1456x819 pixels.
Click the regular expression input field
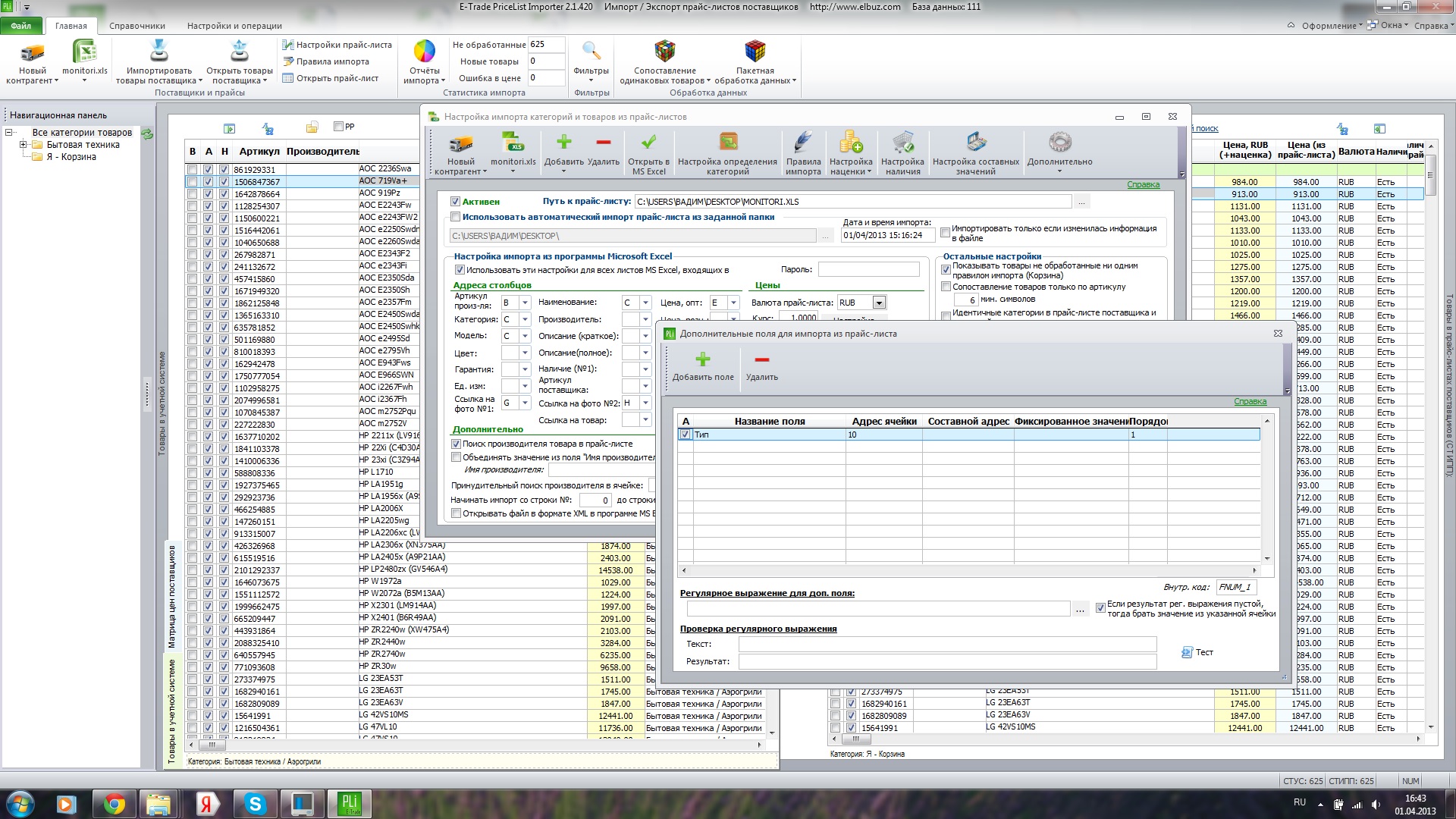click(878, 608)
